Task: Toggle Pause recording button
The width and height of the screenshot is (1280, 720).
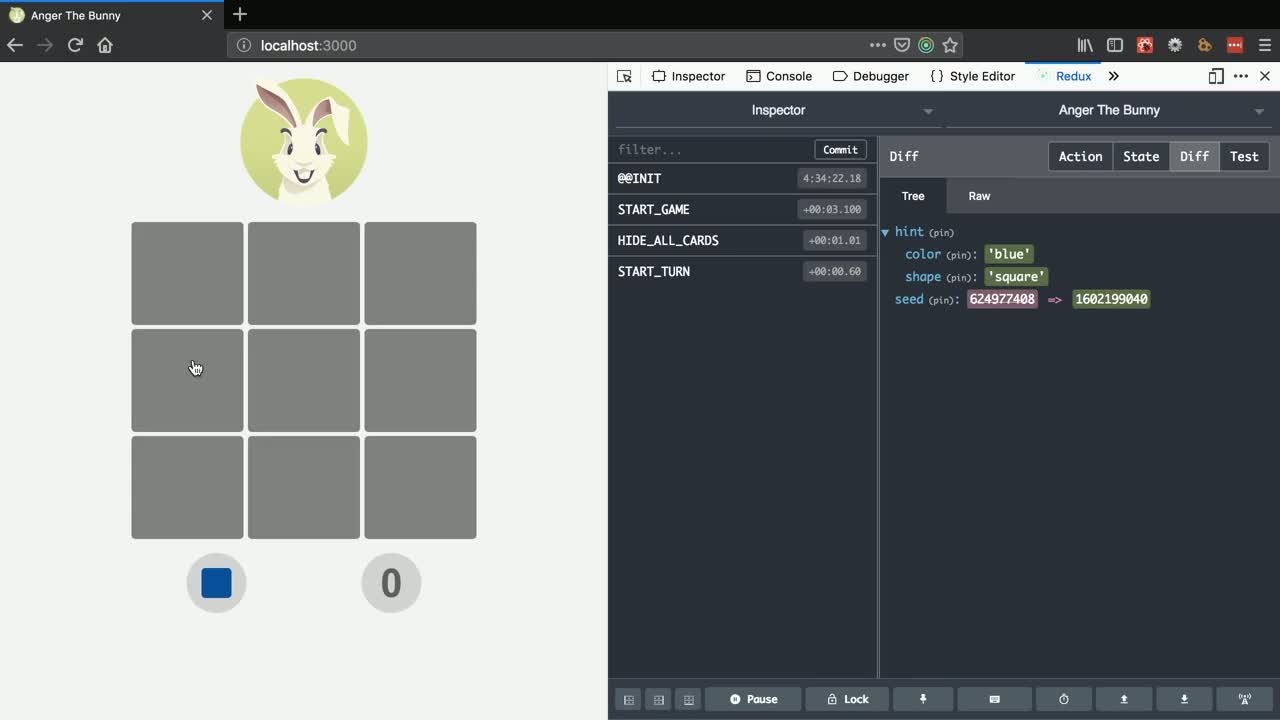Action: click(x=753, y=699)
